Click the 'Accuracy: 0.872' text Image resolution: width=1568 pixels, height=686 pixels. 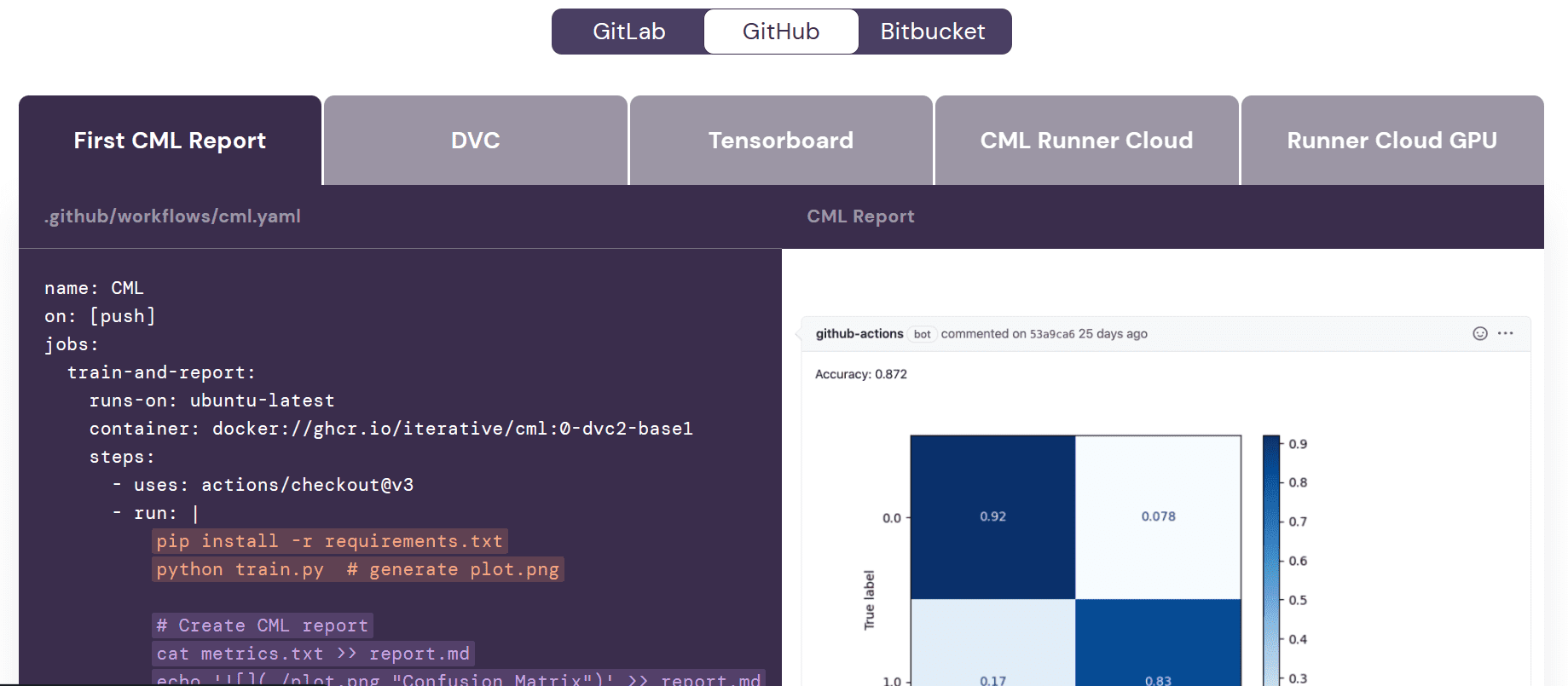tap(861, 374)
